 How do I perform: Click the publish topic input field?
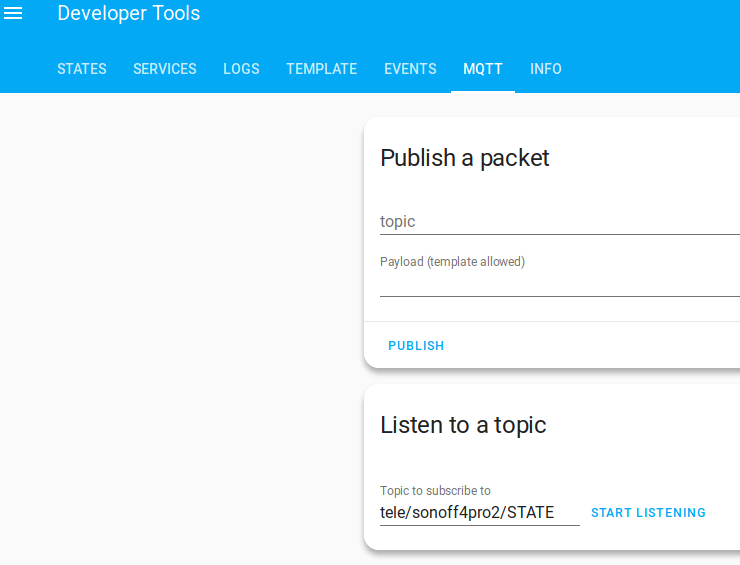pos(560,221)
